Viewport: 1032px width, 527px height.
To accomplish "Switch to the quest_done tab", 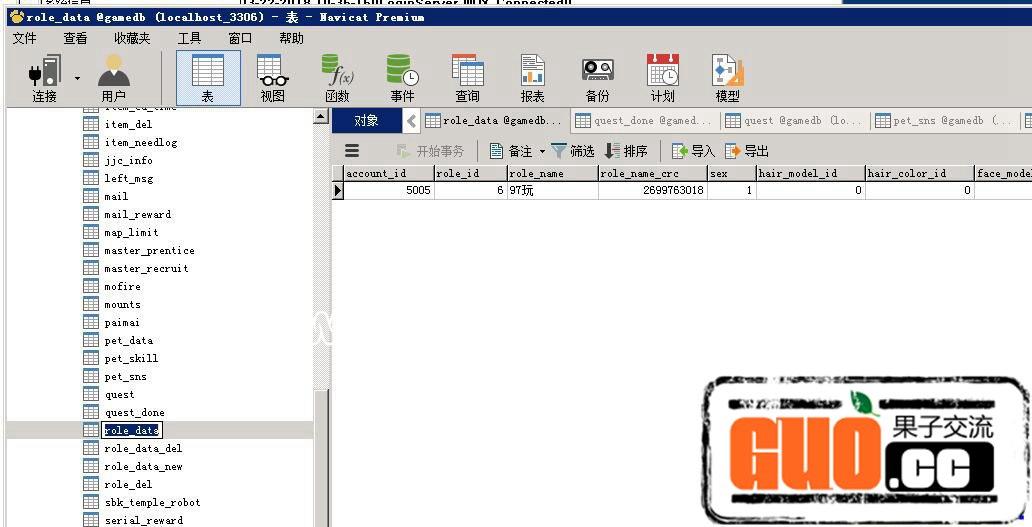I will pyautogui.click(x=644, y=121).
